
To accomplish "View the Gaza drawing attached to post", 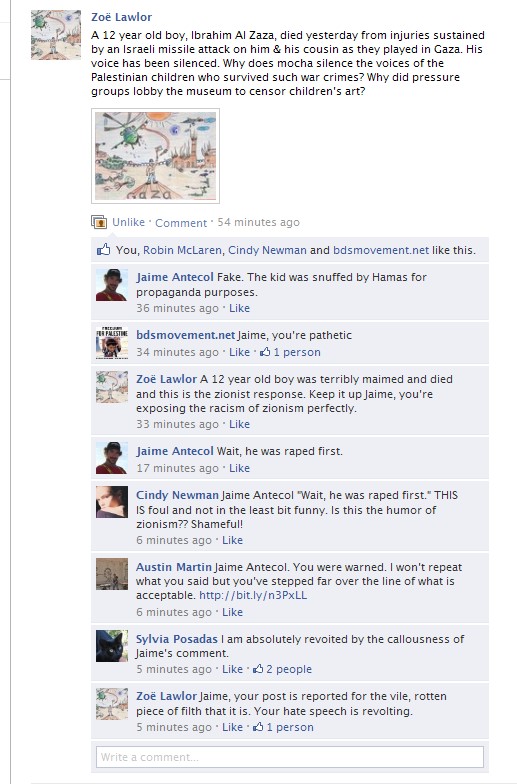I will click(x=156, y=156).
